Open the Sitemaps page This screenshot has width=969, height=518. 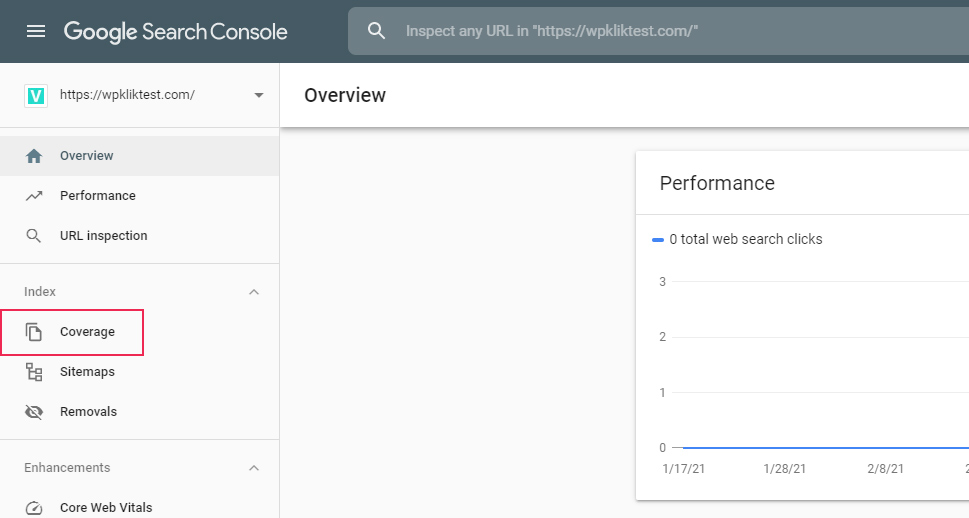(x=87, y=372)
